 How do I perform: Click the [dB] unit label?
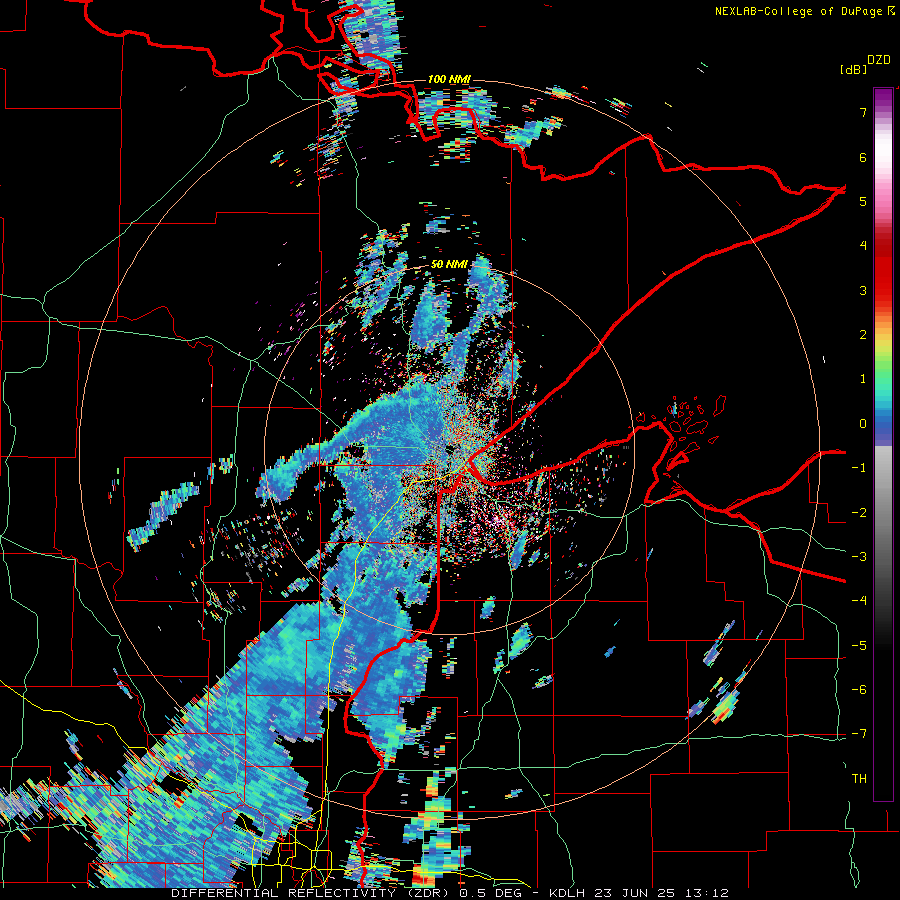click(x=853, y=69)
